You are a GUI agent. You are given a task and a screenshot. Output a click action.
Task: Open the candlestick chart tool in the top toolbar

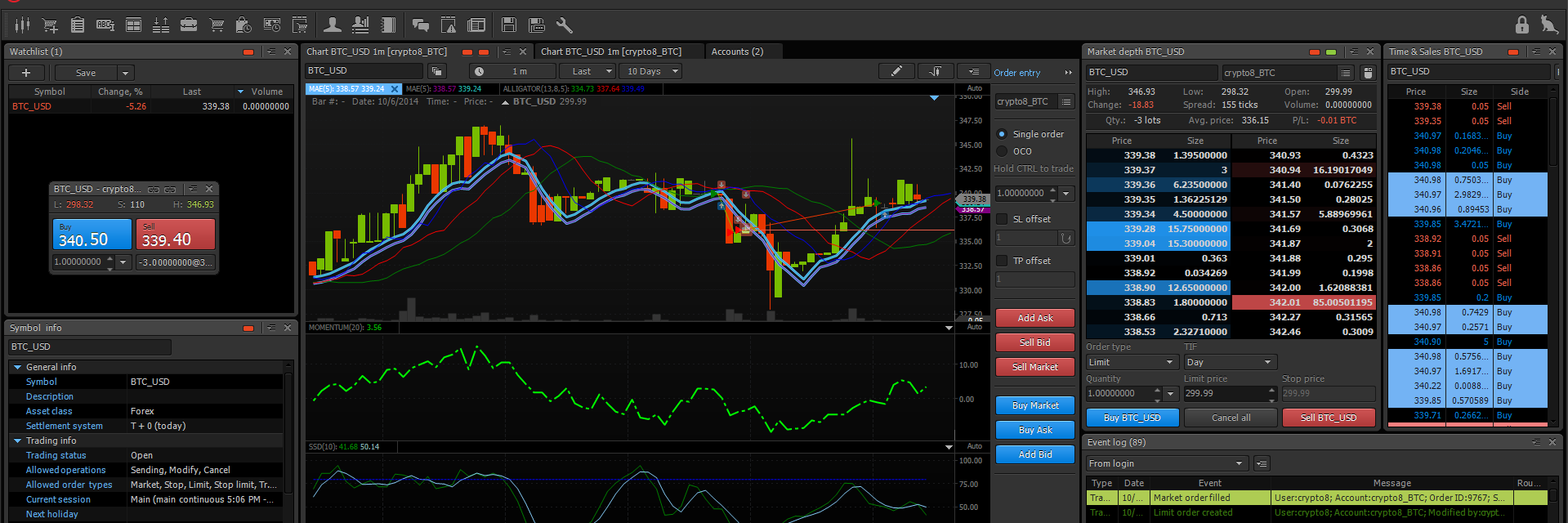click(22, 25)
